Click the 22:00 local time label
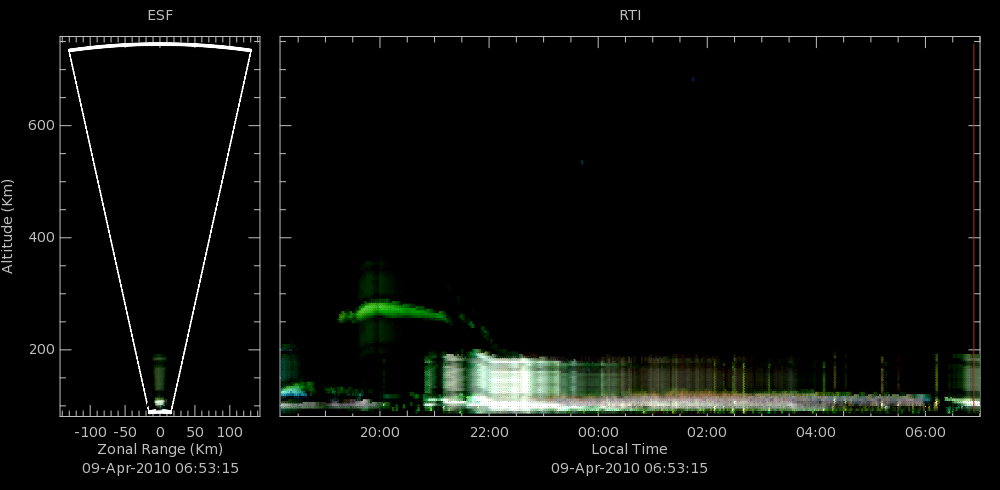 pos(489,432)
